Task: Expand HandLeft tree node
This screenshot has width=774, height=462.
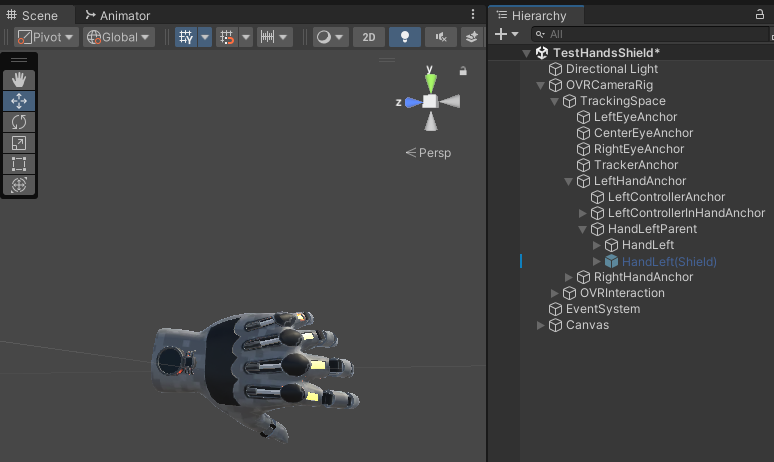Action: tap(596, 245)
